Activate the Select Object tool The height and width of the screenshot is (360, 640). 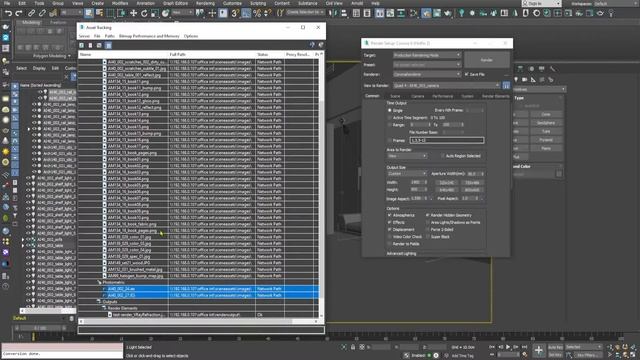[x=89, y=13]
